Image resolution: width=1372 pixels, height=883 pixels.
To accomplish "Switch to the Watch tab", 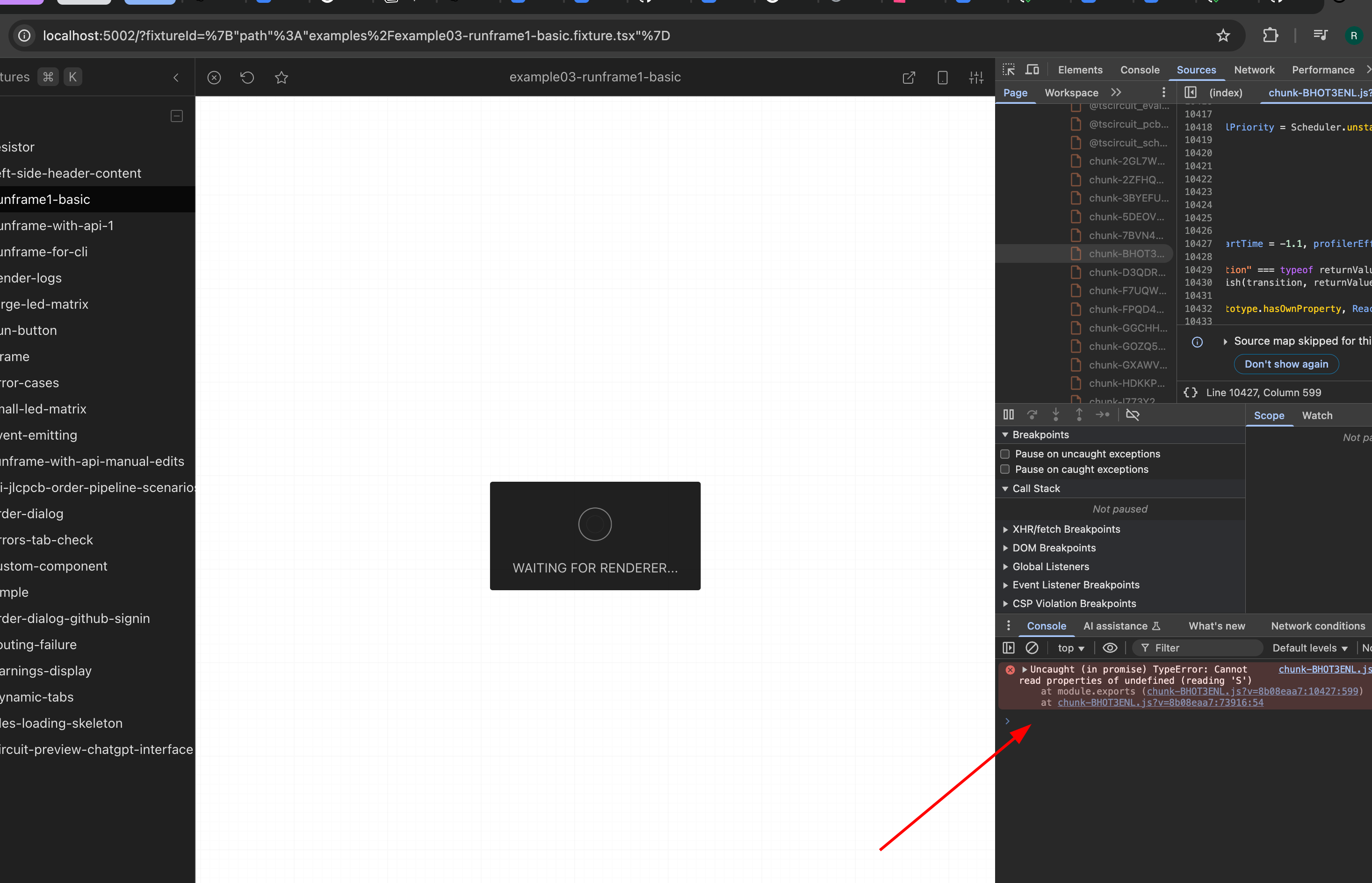I will [x=1317, y=416].
